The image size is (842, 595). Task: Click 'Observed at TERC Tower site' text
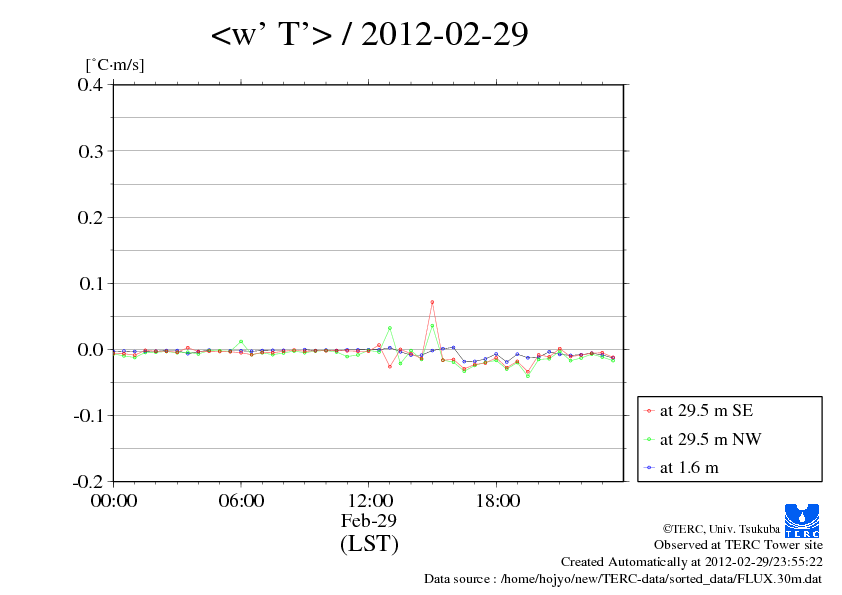[738, 545]
